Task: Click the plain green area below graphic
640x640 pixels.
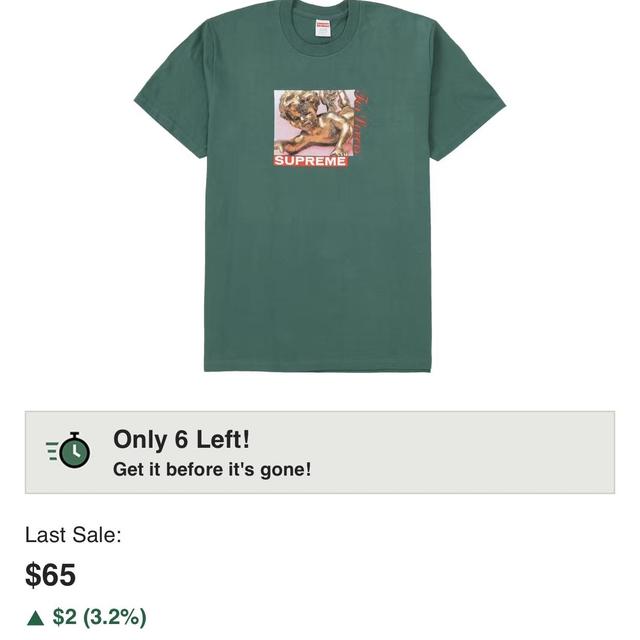Action: click(317, 265)
